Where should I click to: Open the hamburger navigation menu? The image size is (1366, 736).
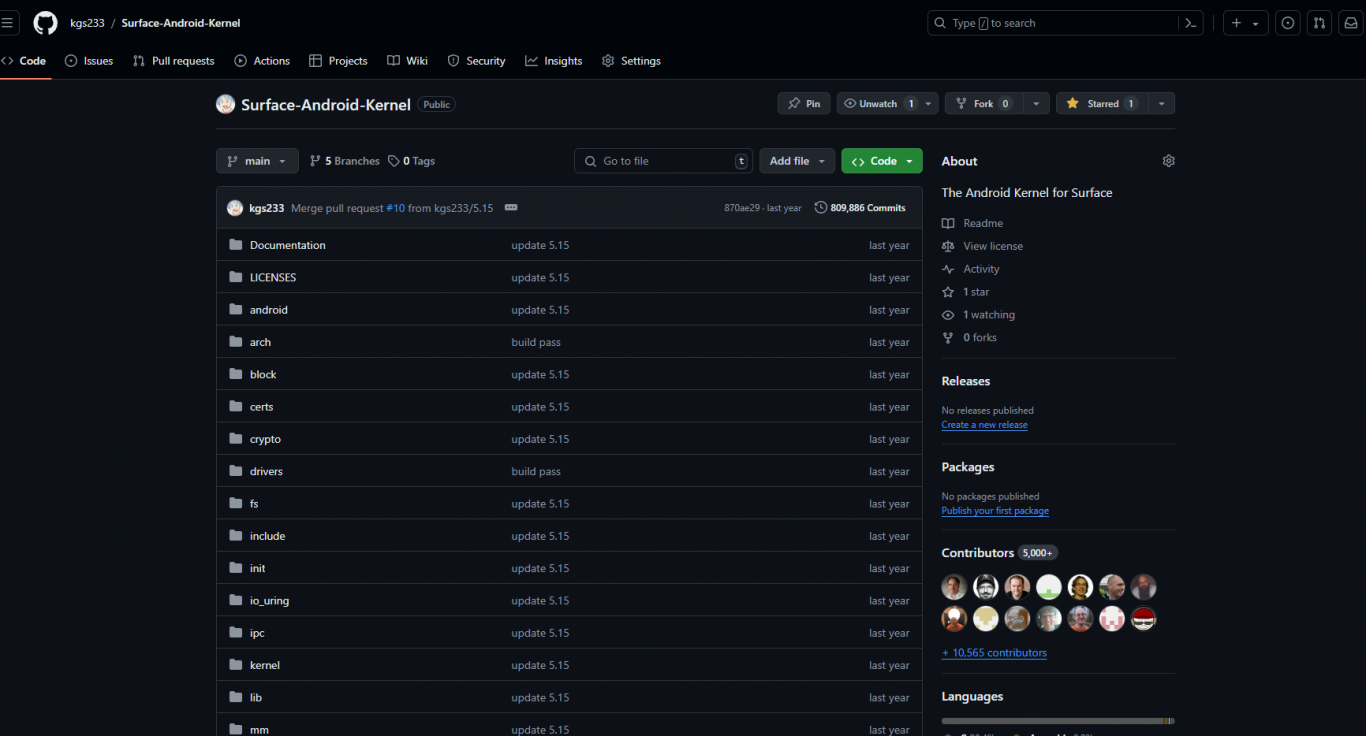tap(7, 23)
